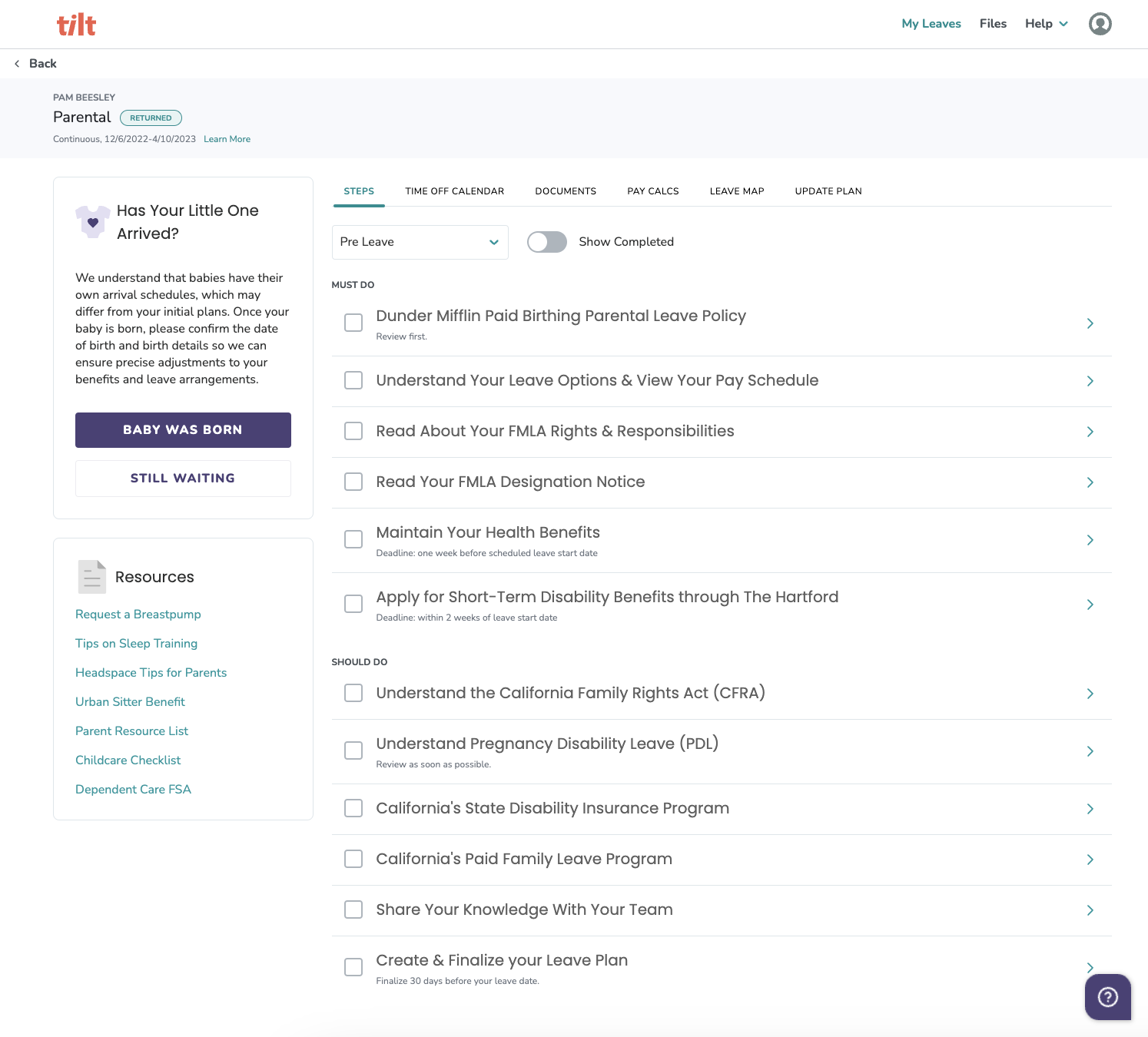Click the baby onesie icon

point(91,222)
